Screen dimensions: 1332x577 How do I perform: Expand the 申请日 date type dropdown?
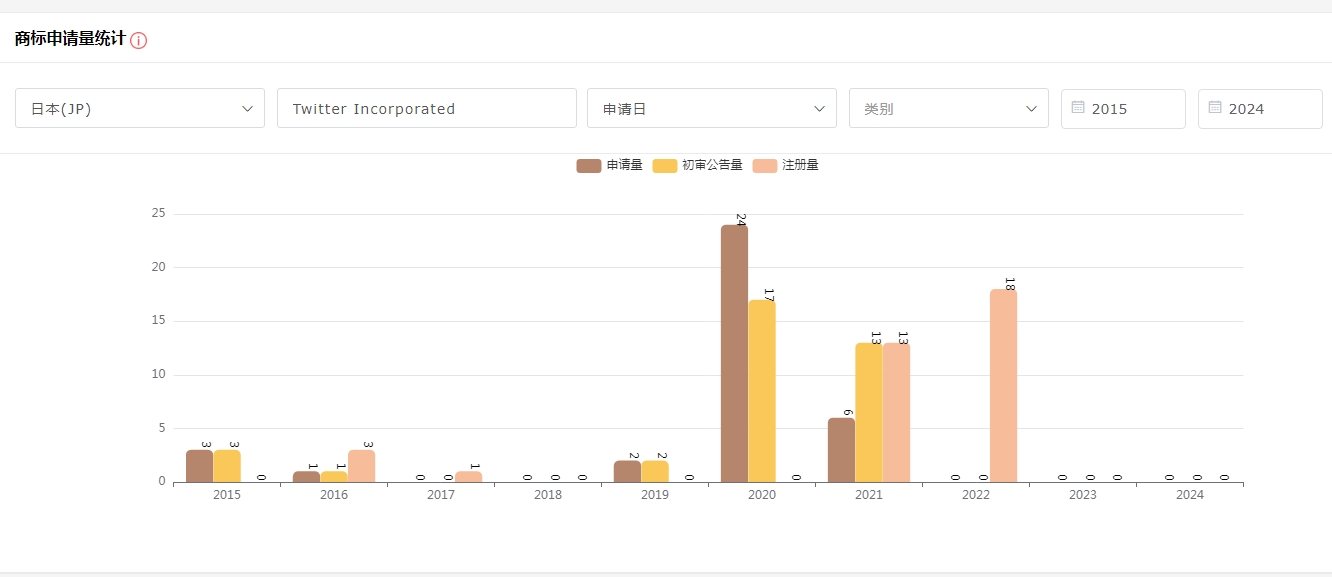[711, 108]
